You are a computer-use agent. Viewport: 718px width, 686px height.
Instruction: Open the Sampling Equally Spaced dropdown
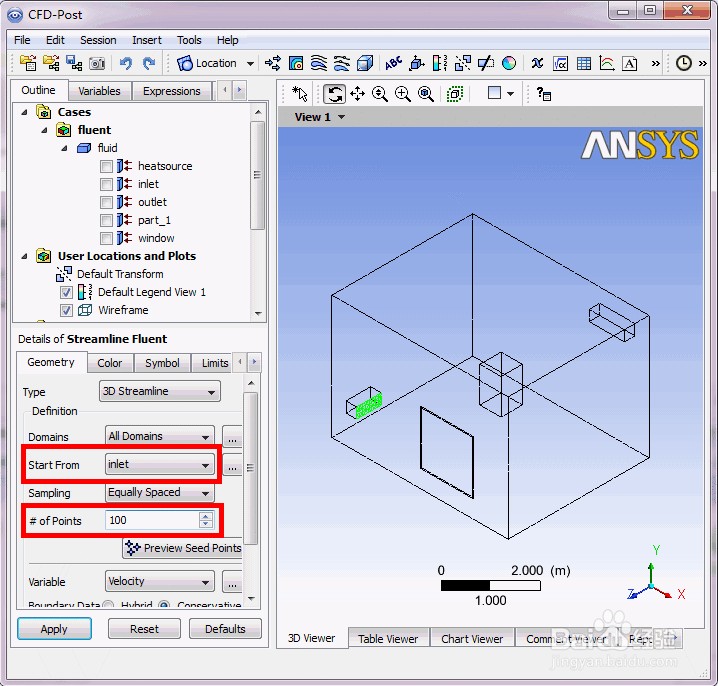pyautogui.click(x=159, y=493)
